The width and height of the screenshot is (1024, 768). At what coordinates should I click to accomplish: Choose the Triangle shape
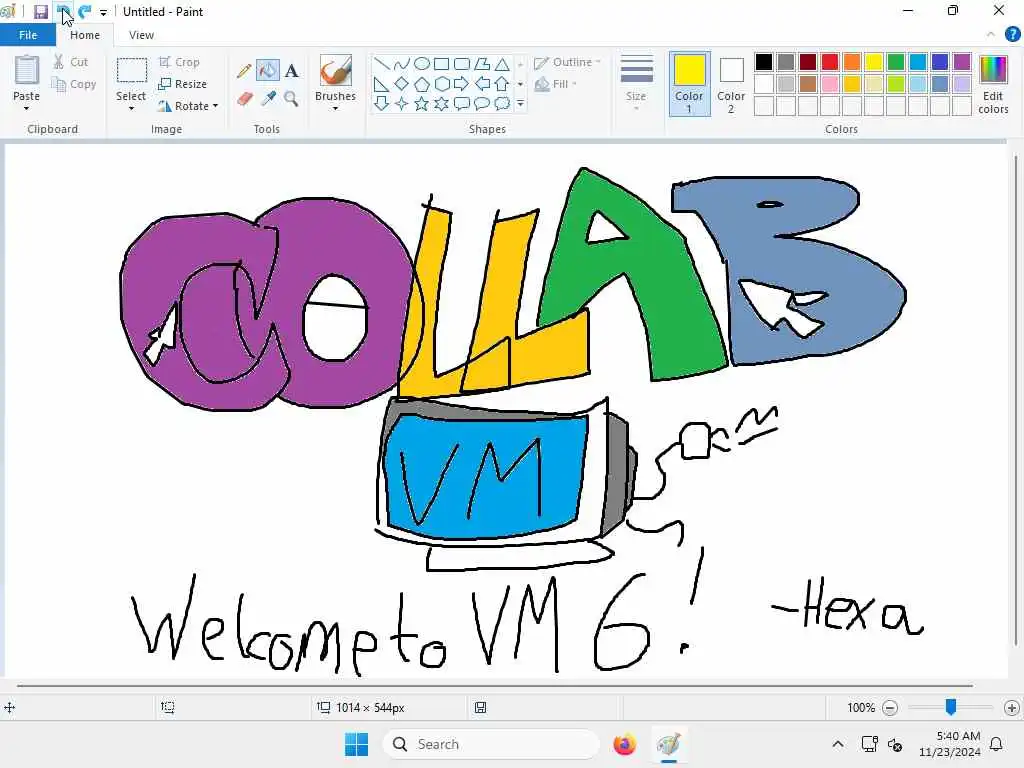pos(502,64)
